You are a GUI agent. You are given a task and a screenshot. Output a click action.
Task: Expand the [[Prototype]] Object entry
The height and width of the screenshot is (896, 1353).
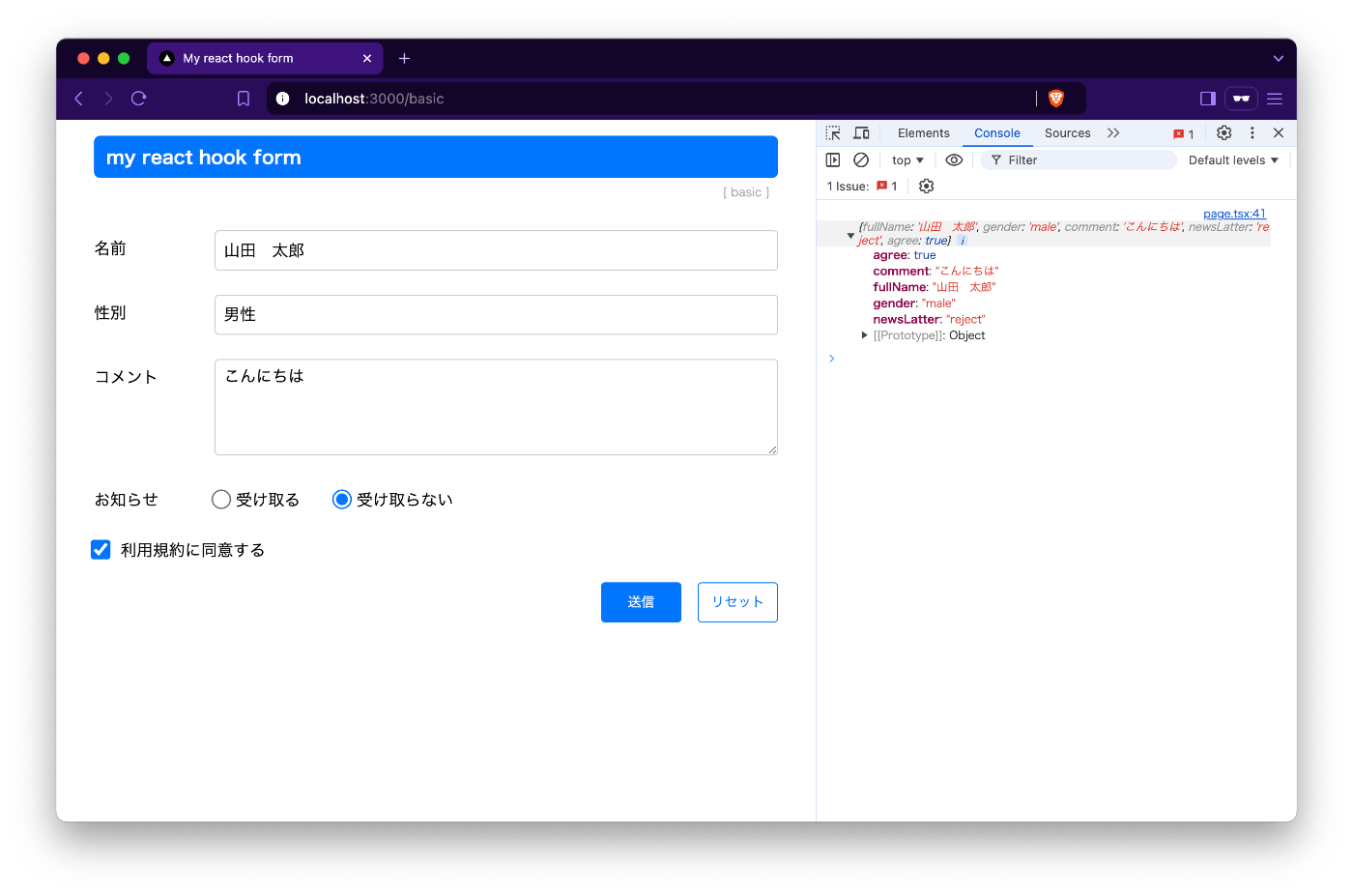point(864,335)
